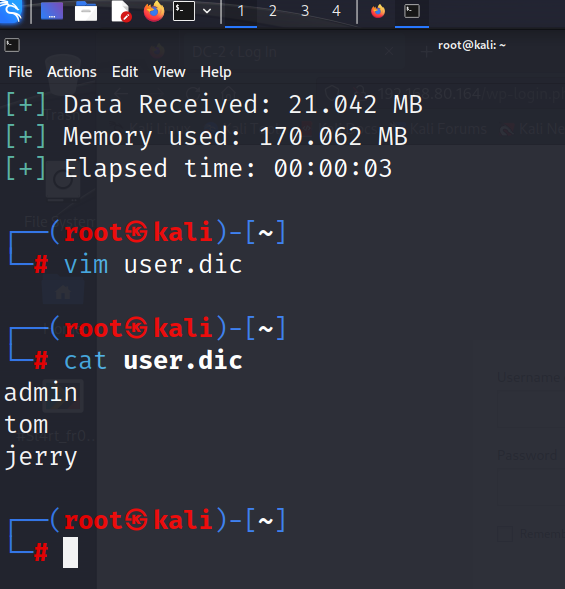
Task: Launch Firefox from the panel launcher
Action: [154, 11]
